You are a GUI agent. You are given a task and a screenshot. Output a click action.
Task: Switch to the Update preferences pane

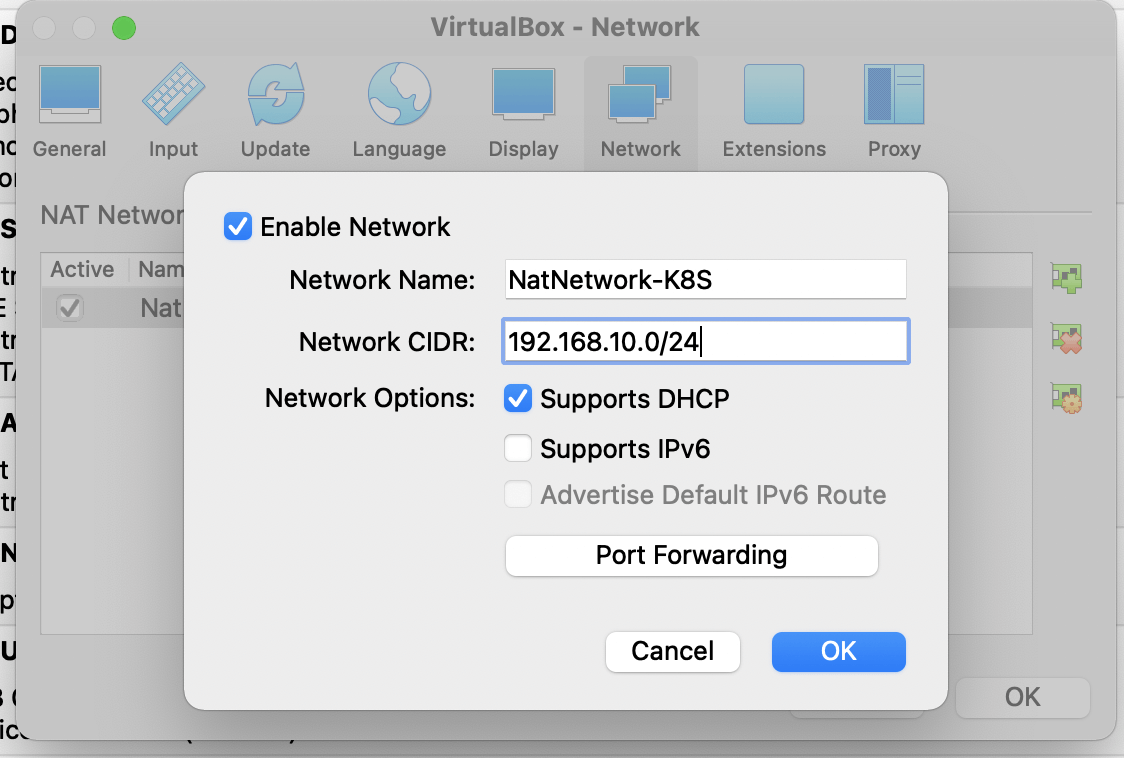275,111
